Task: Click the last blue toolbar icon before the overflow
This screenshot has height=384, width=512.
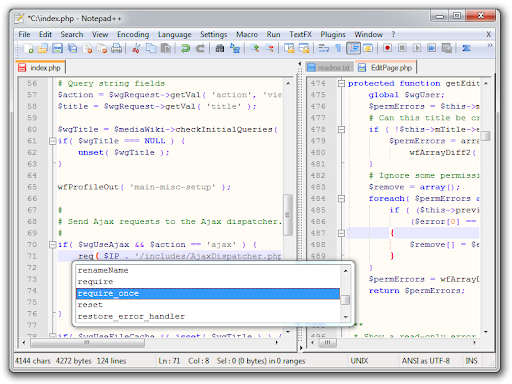Action: coord(466,49)
